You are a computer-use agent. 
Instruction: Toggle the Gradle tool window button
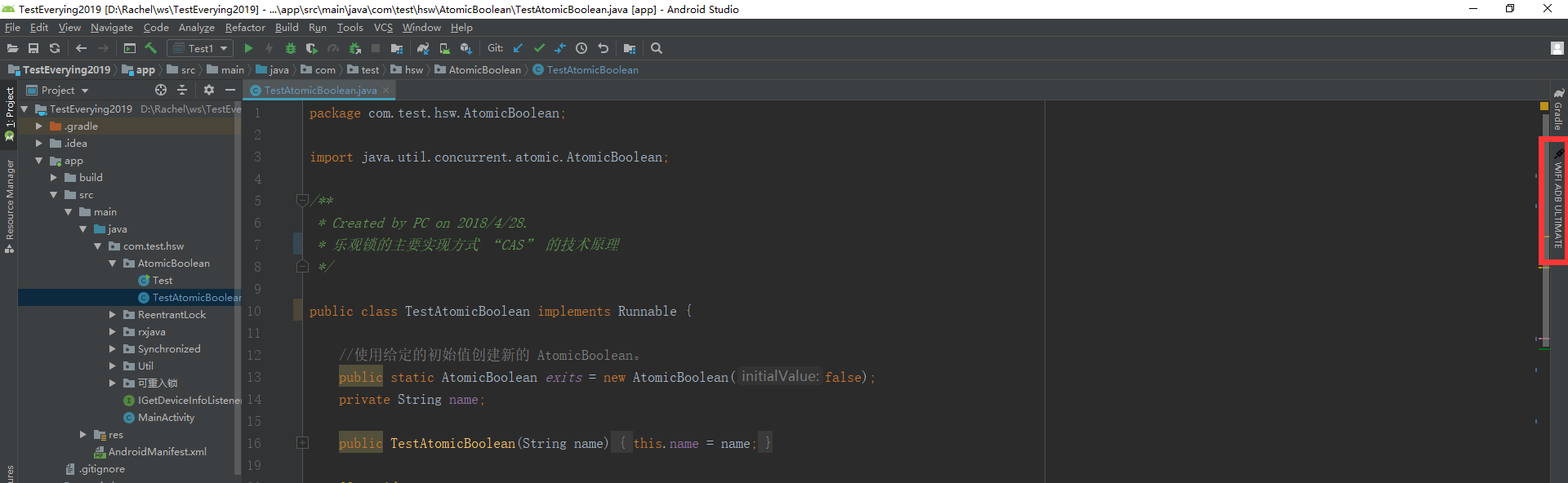tap(1558, 109)
